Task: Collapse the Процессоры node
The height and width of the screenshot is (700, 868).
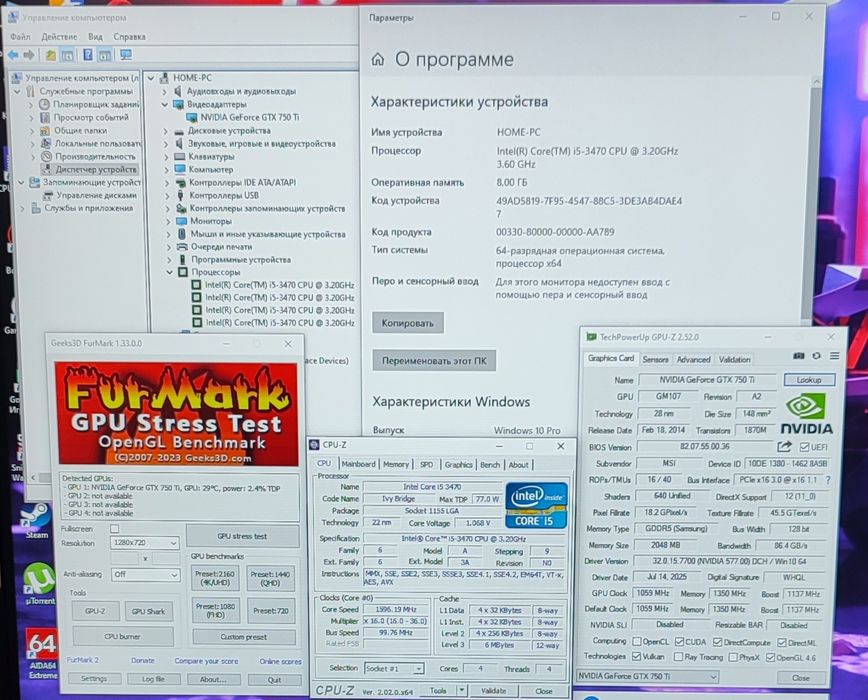Action: (x=170, y=272)
